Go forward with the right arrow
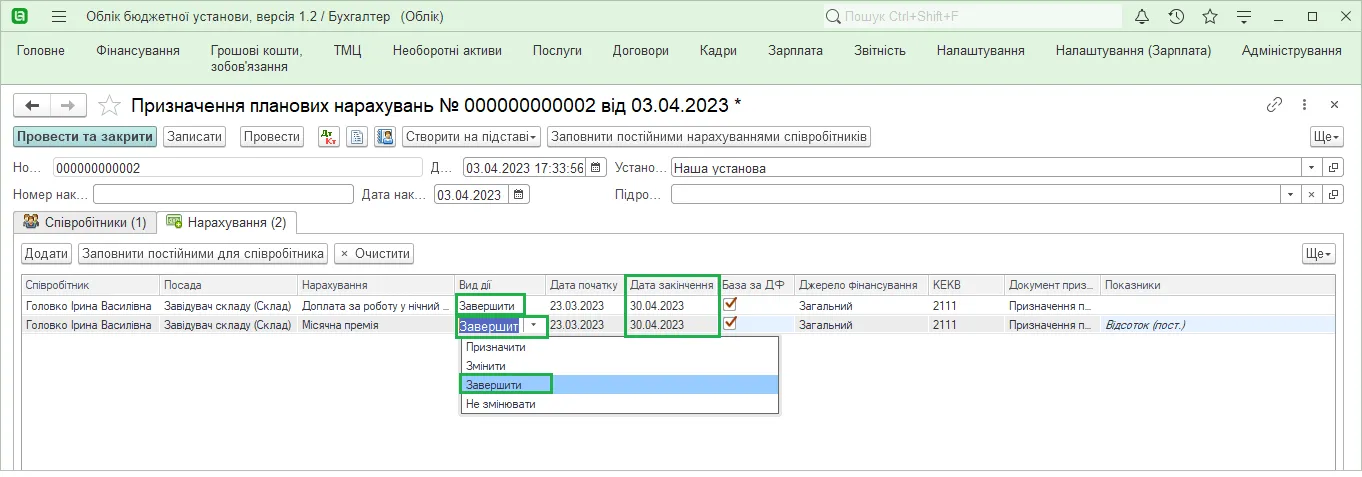 [x=68, y=105]
